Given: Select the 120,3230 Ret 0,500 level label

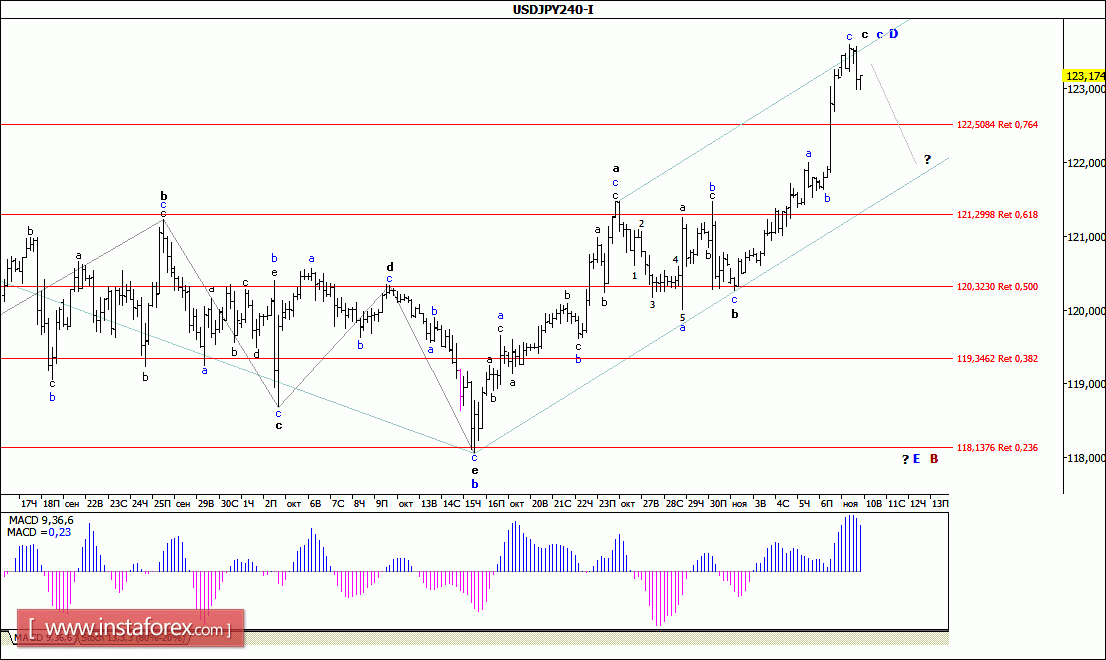Looking at the screenshot, I should (x=997, y=286).
